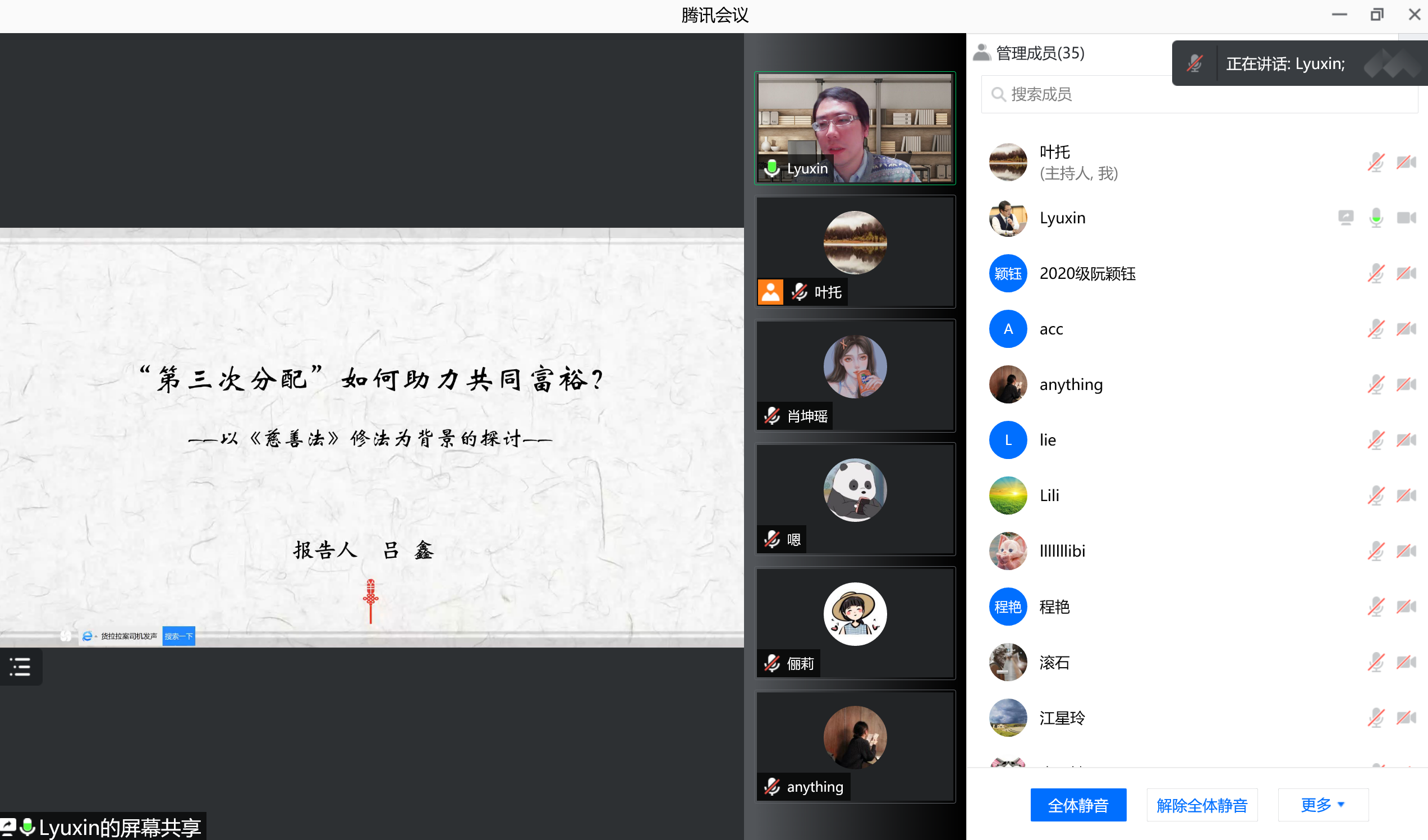The image size is (1428, 840).
Task: Click the mic icon on anything video tile
Action: coord(772,787)
